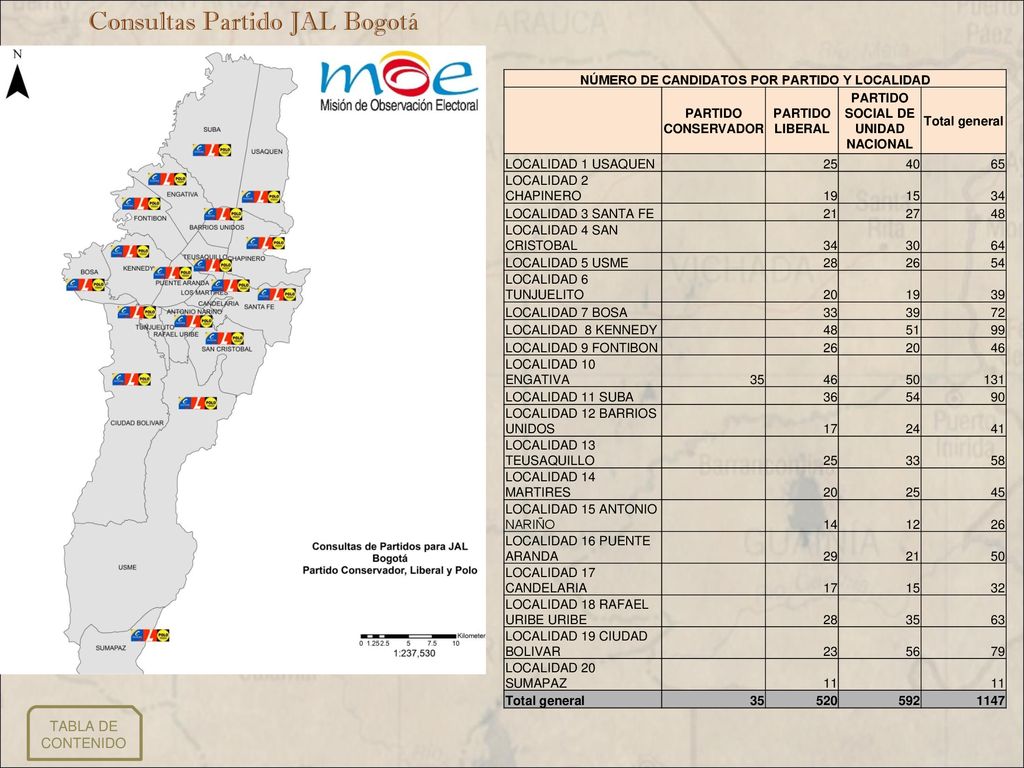Click the row label LOCALIDAD 12 BARRIOS UNIDOS
This screenshot has width=1024, height=768.
[x=581, y=421]
